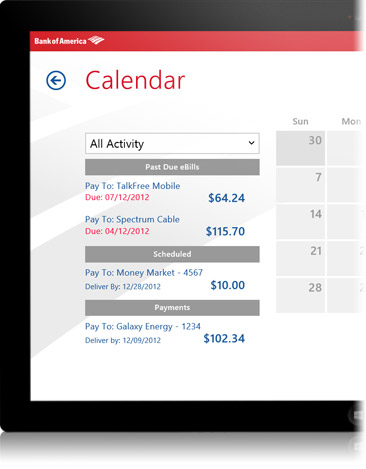Screen dimensions: 366x469
Task: Select calendar day 21
Action: [300, 259]
